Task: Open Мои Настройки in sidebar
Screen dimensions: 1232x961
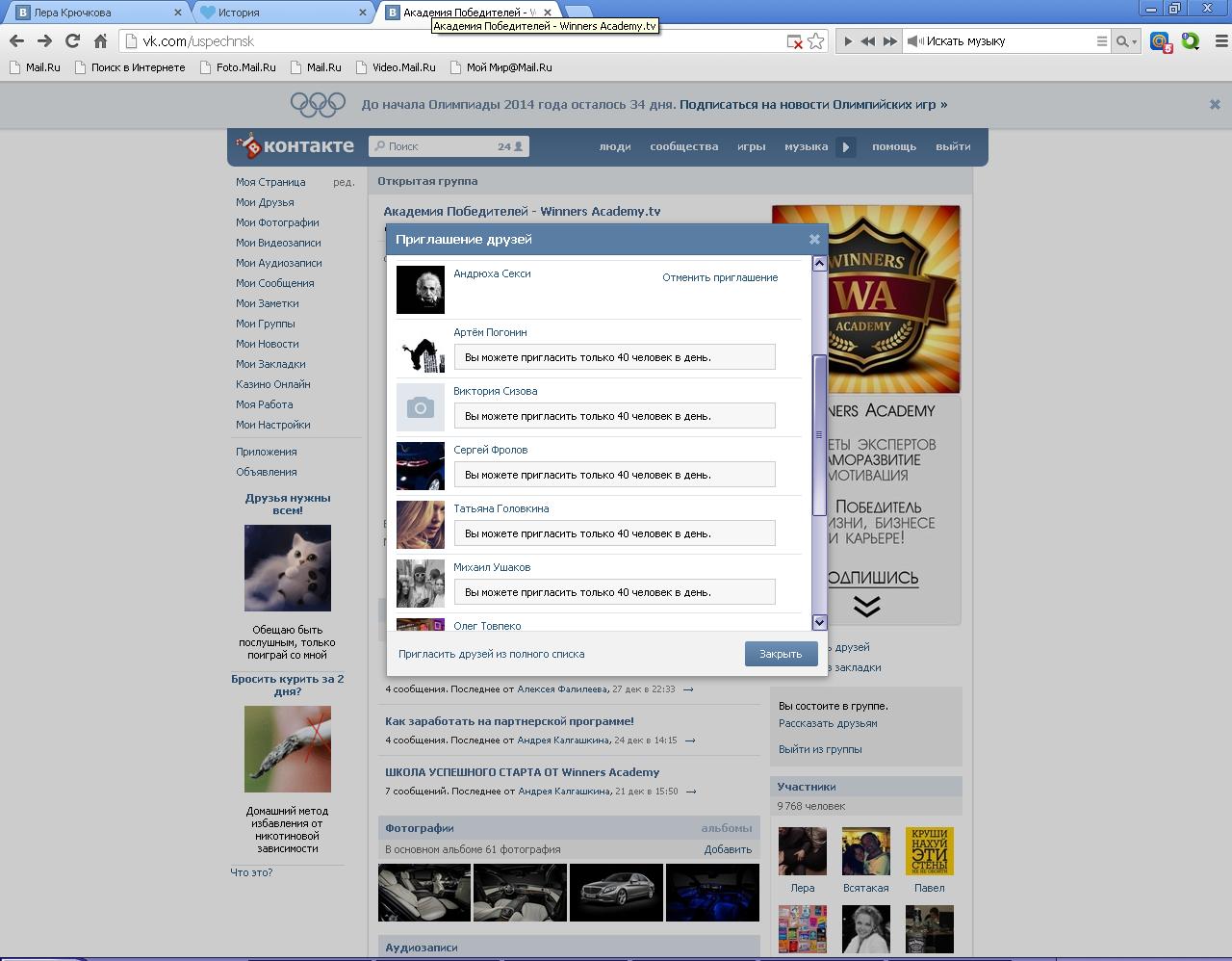Action: coord(273,425)
